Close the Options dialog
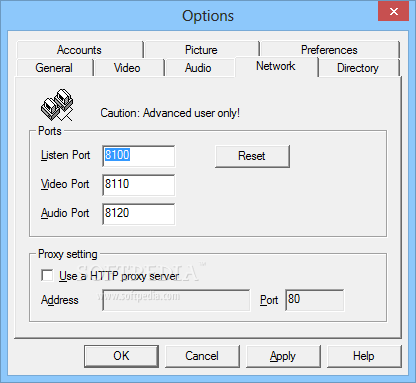416x383 pixels. [x=393, y=12]
